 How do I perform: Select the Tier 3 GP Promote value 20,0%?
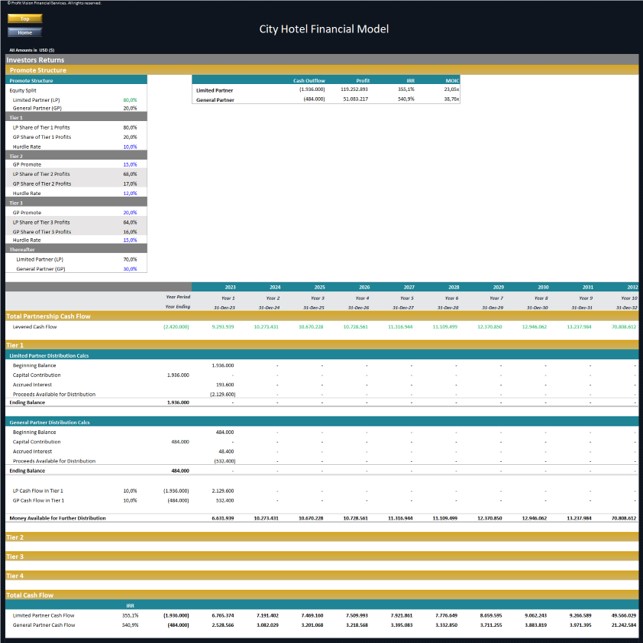tap(130, 212)
